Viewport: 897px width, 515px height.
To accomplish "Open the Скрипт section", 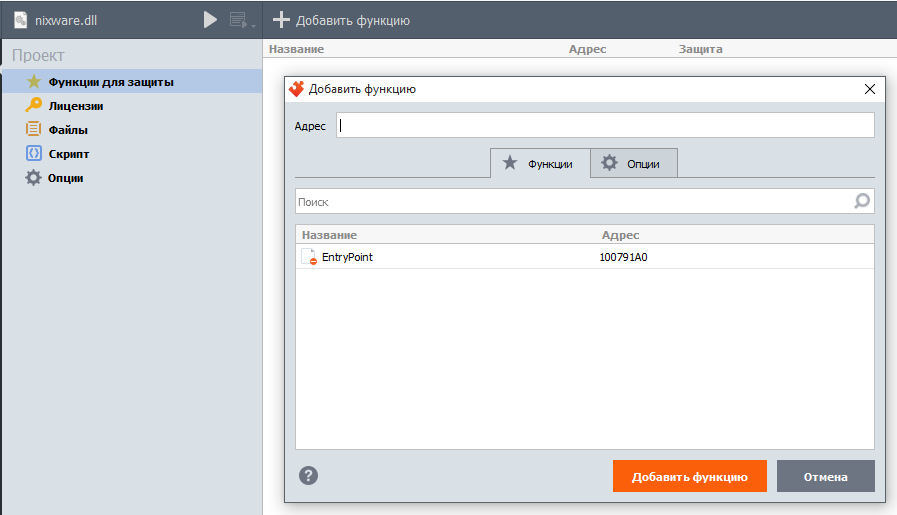I will tap(69, 154).
